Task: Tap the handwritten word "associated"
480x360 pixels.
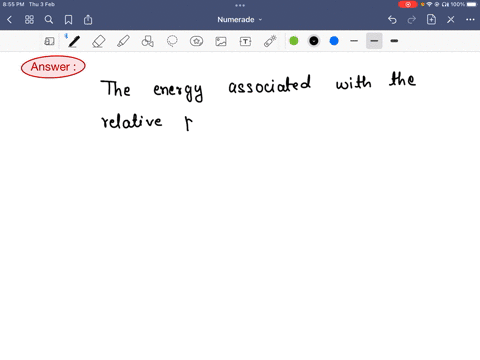Action: (269, 85)
